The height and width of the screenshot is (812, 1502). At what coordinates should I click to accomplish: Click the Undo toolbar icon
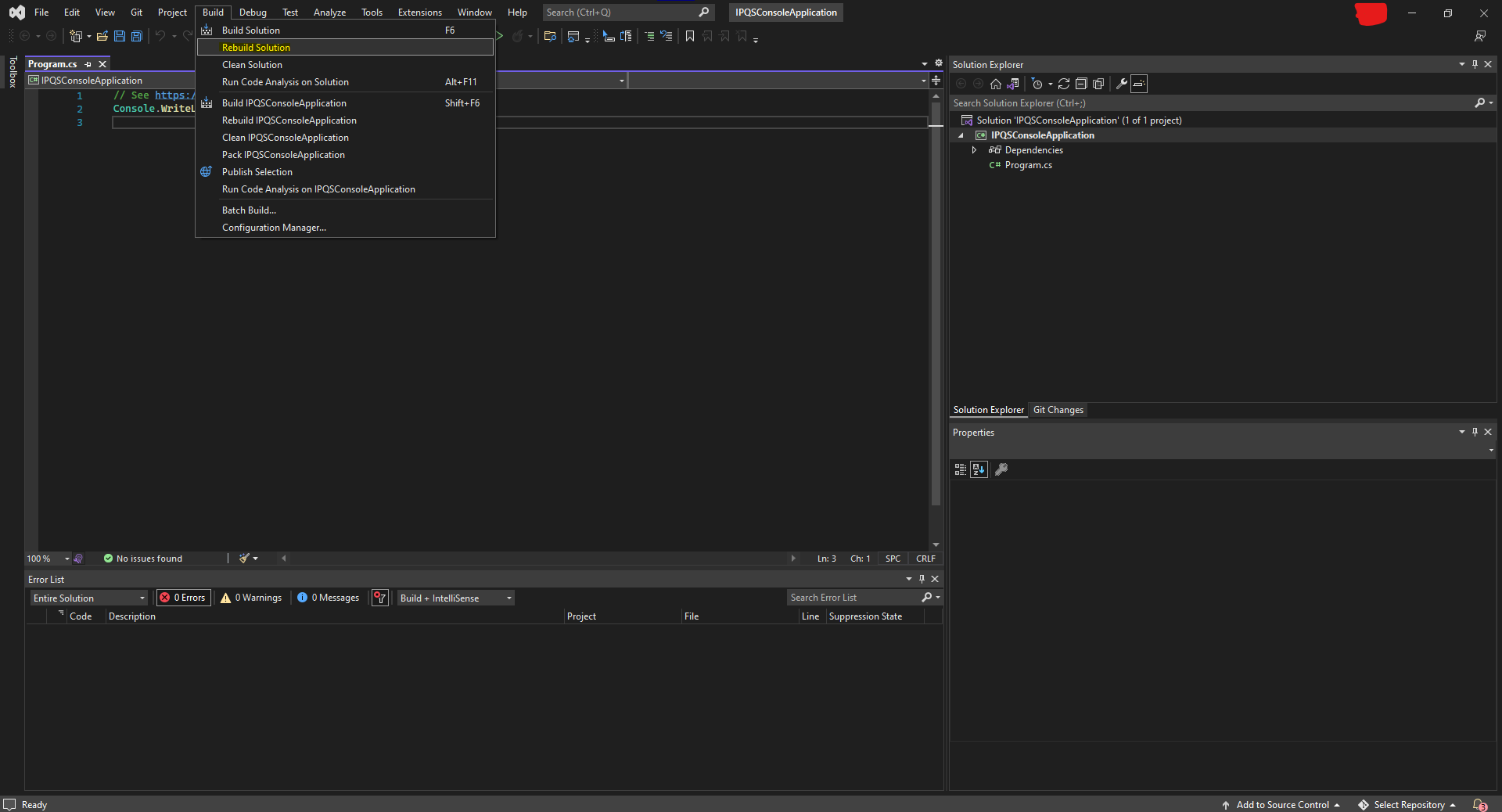pyautogui.click(x=160, y=36)
